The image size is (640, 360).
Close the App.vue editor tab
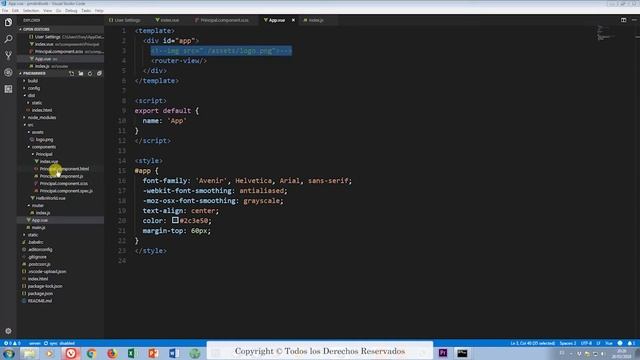(293, 20)
